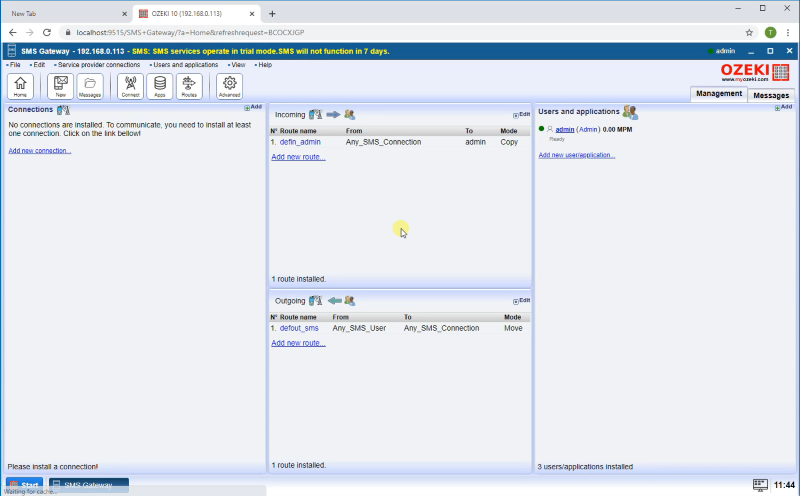The width and height of the screenshot is (800, 496).
Task: Switch to the Messages tab
Action: point(771,95)
